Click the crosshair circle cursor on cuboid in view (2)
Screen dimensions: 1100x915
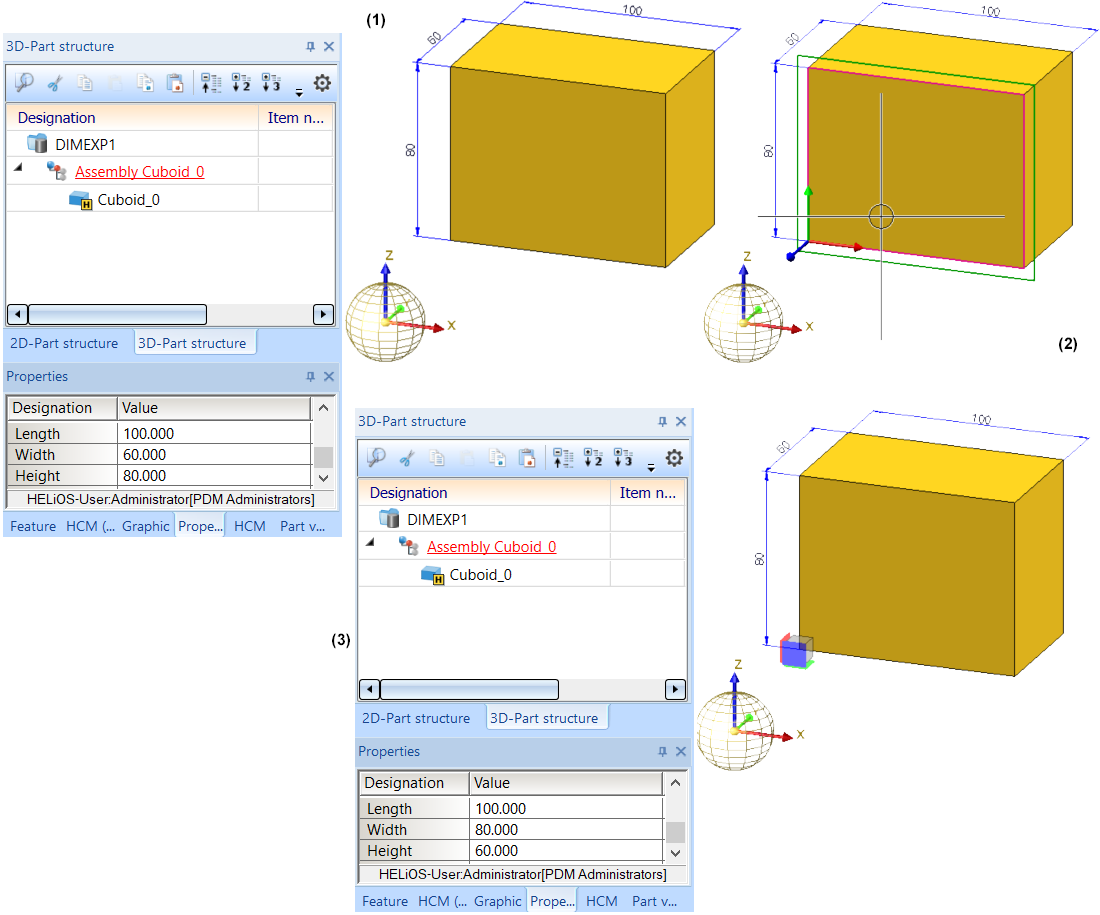[881, 216]
